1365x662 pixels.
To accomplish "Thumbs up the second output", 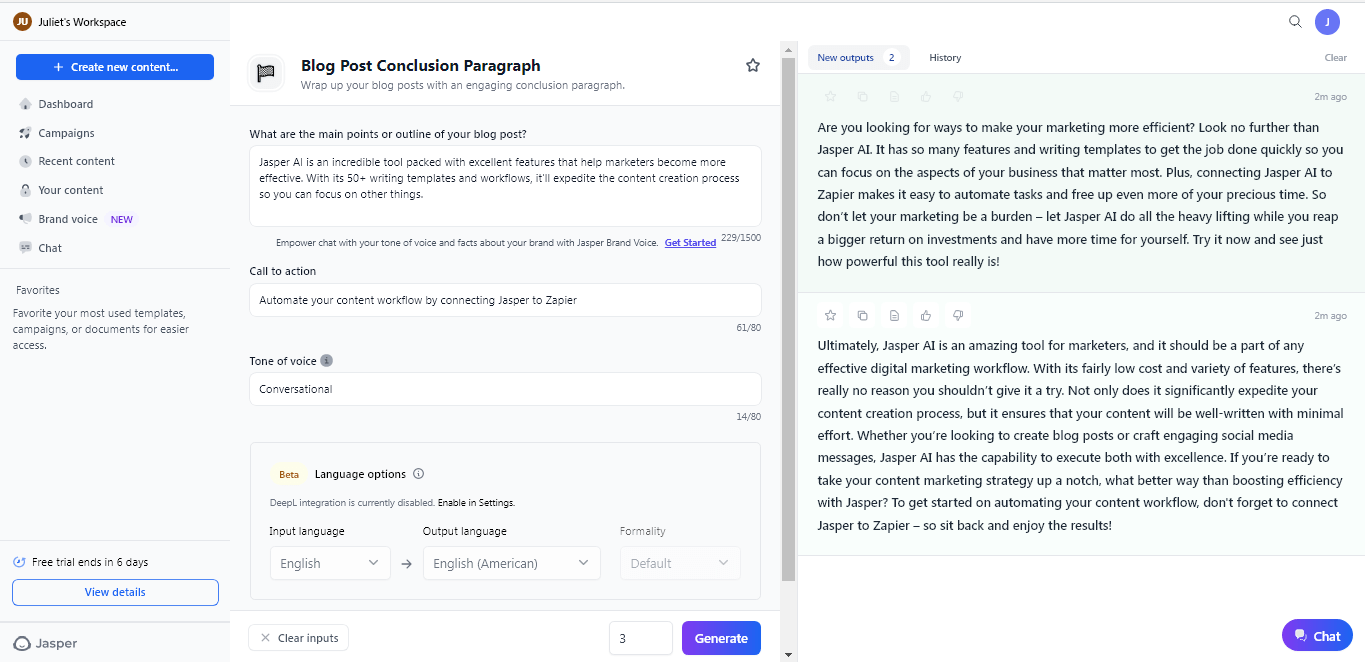I will (x=926, y=316).
